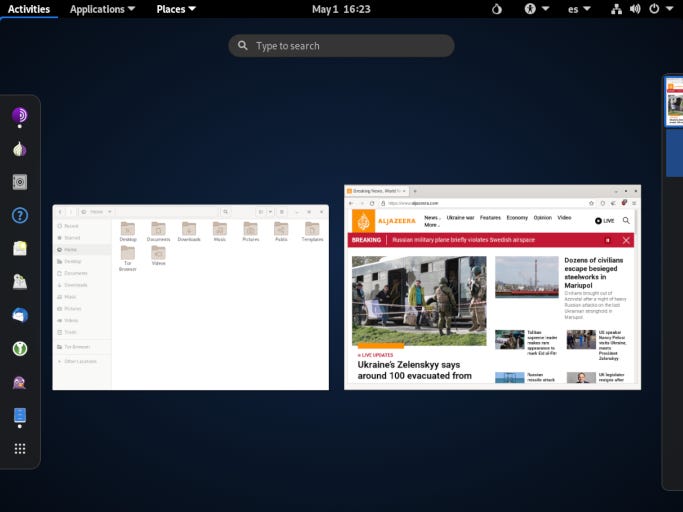
Task: Click the LIVE button on Al Jazeera
Action: [605, 221]
